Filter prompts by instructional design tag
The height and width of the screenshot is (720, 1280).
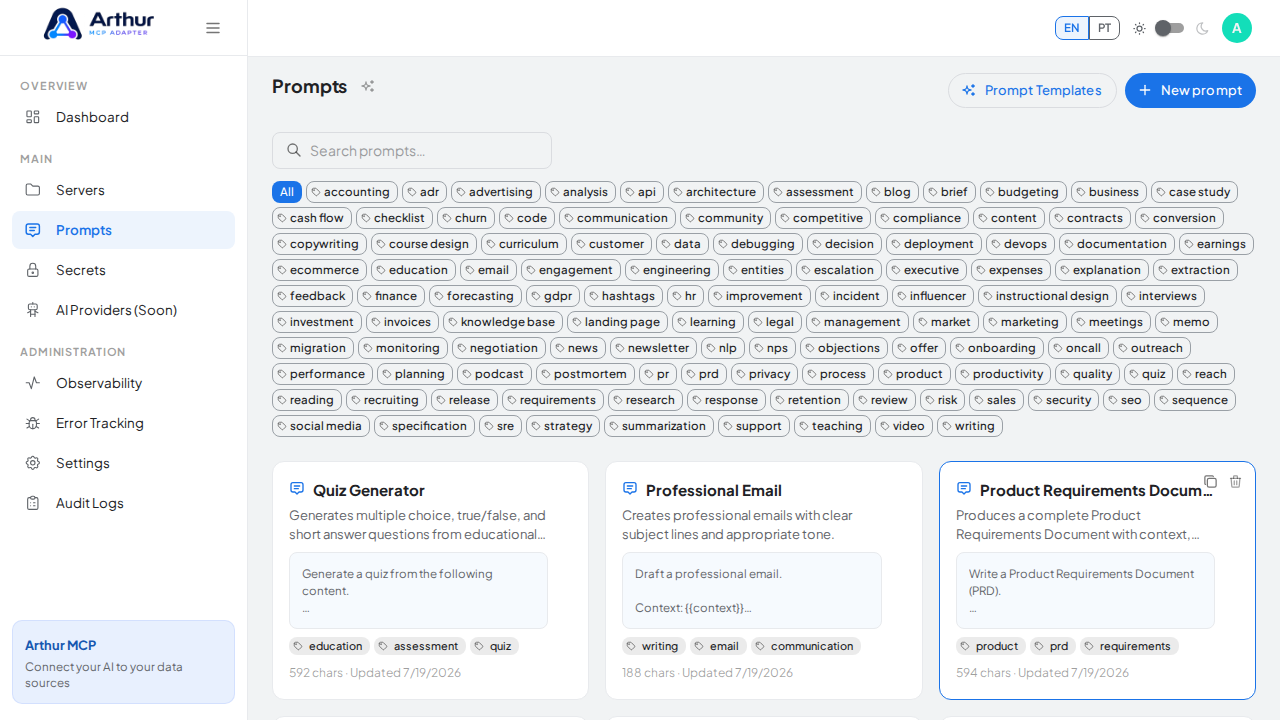tap(1047, 296)
